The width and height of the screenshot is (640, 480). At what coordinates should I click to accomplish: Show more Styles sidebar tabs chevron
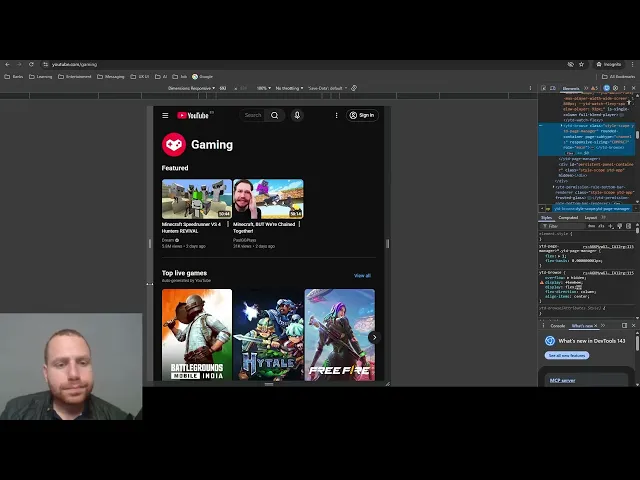603,218
